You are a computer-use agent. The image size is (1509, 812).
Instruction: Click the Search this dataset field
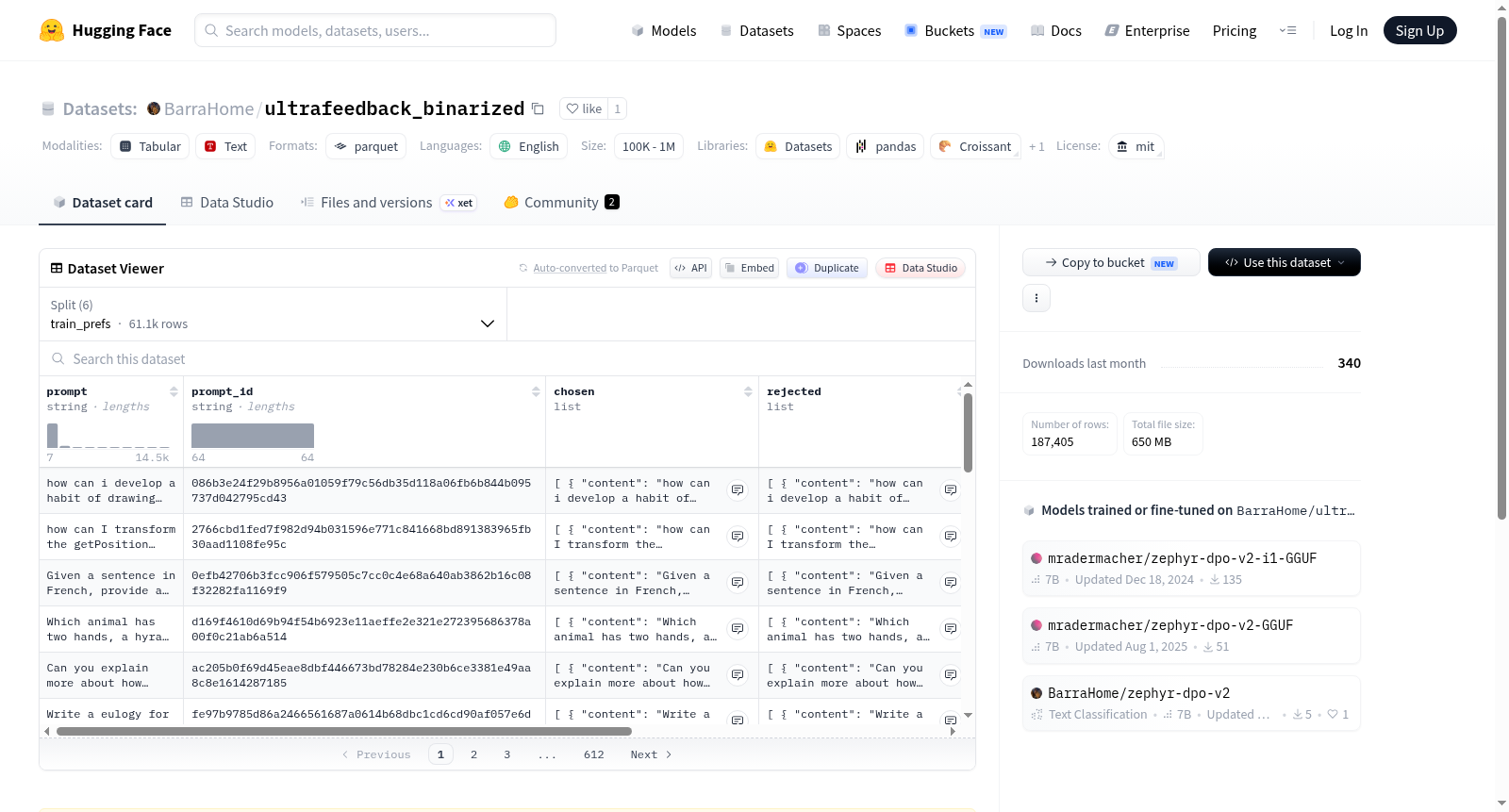507,359
